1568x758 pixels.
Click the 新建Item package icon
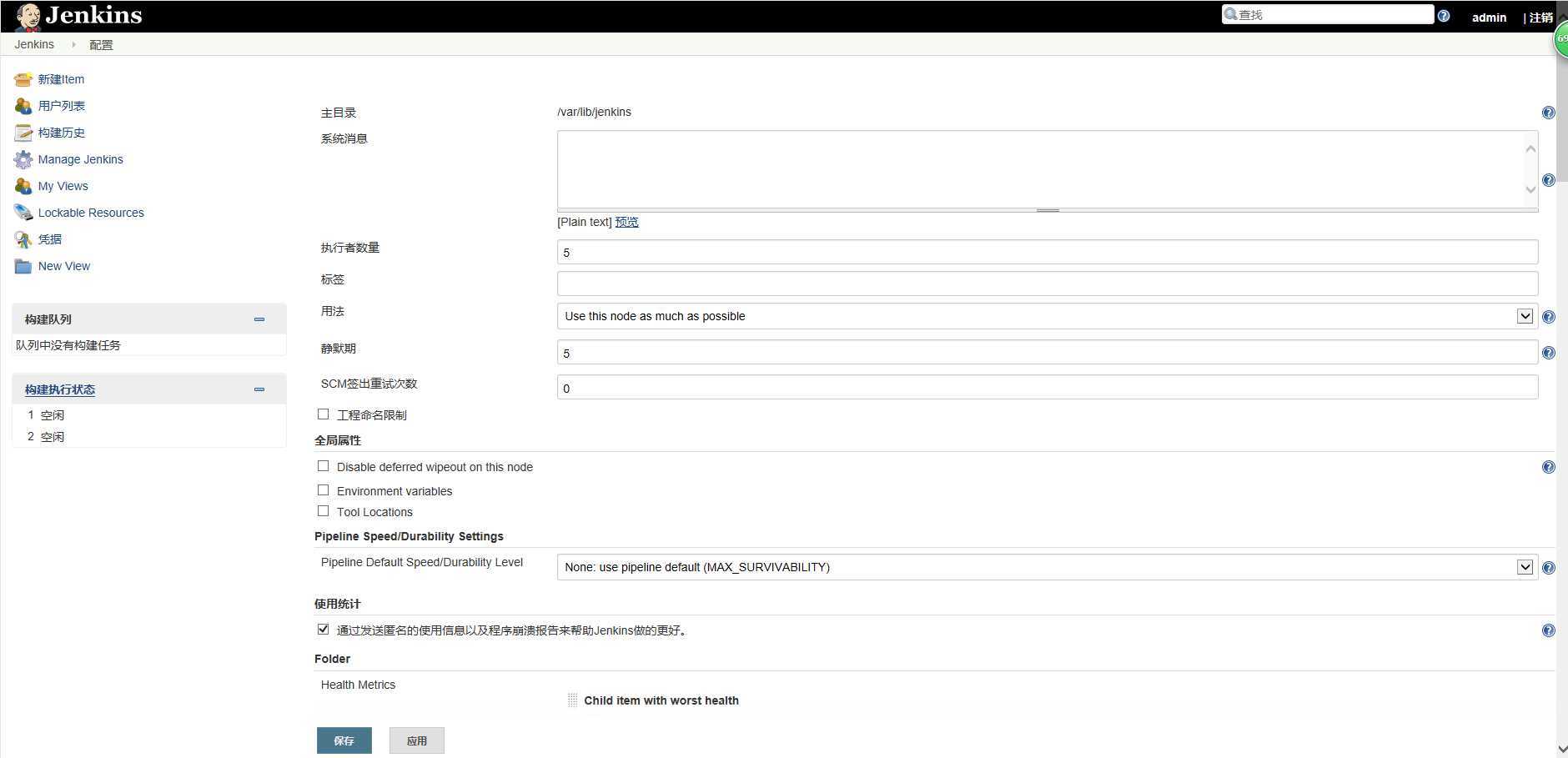23,79
